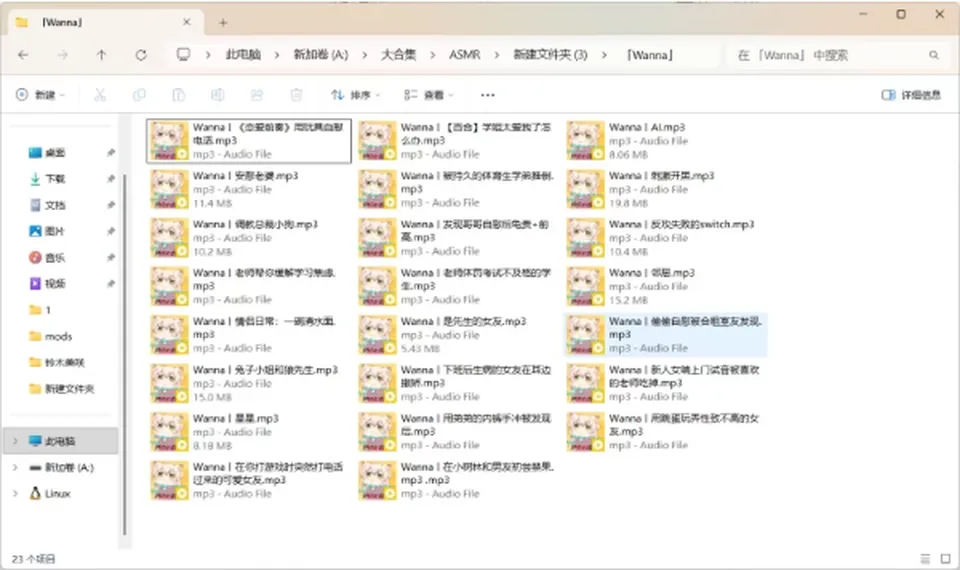Refresh the current folder view

pyautogui.click(x=141, y=55)
